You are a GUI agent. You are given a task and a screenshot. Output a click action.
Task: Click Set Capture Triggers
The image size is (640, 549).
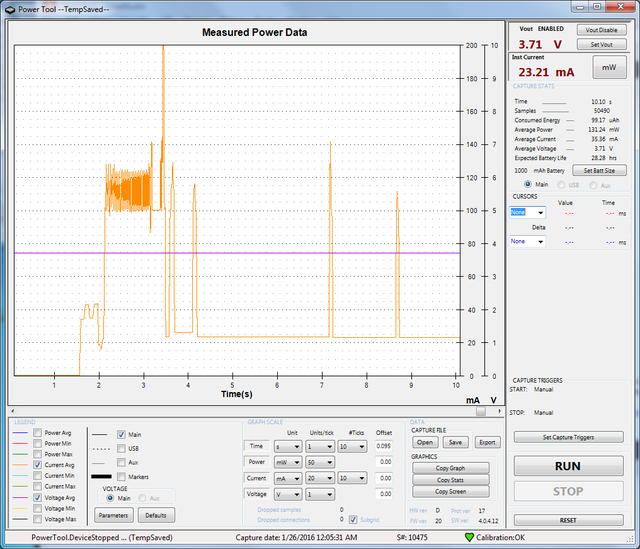(x=568, y=437)
